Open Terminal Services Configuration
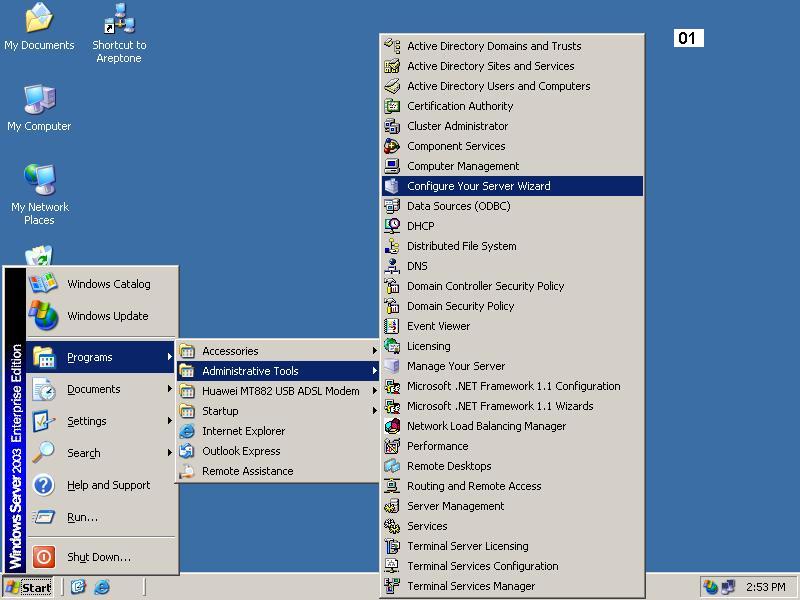Screen dimensions: 800x600 pos(512,566)
